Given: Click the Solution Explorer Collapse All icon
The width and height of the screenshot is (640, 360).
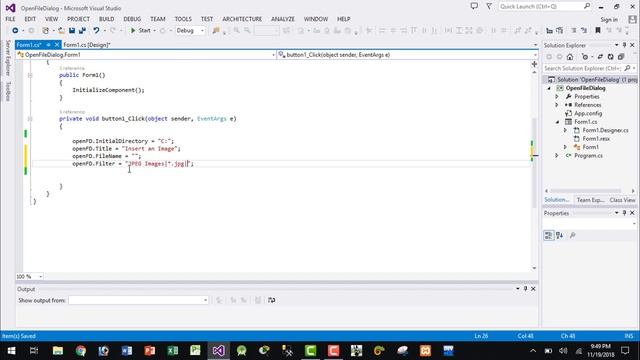Looking at the screenshot, I should pos(621,57).
